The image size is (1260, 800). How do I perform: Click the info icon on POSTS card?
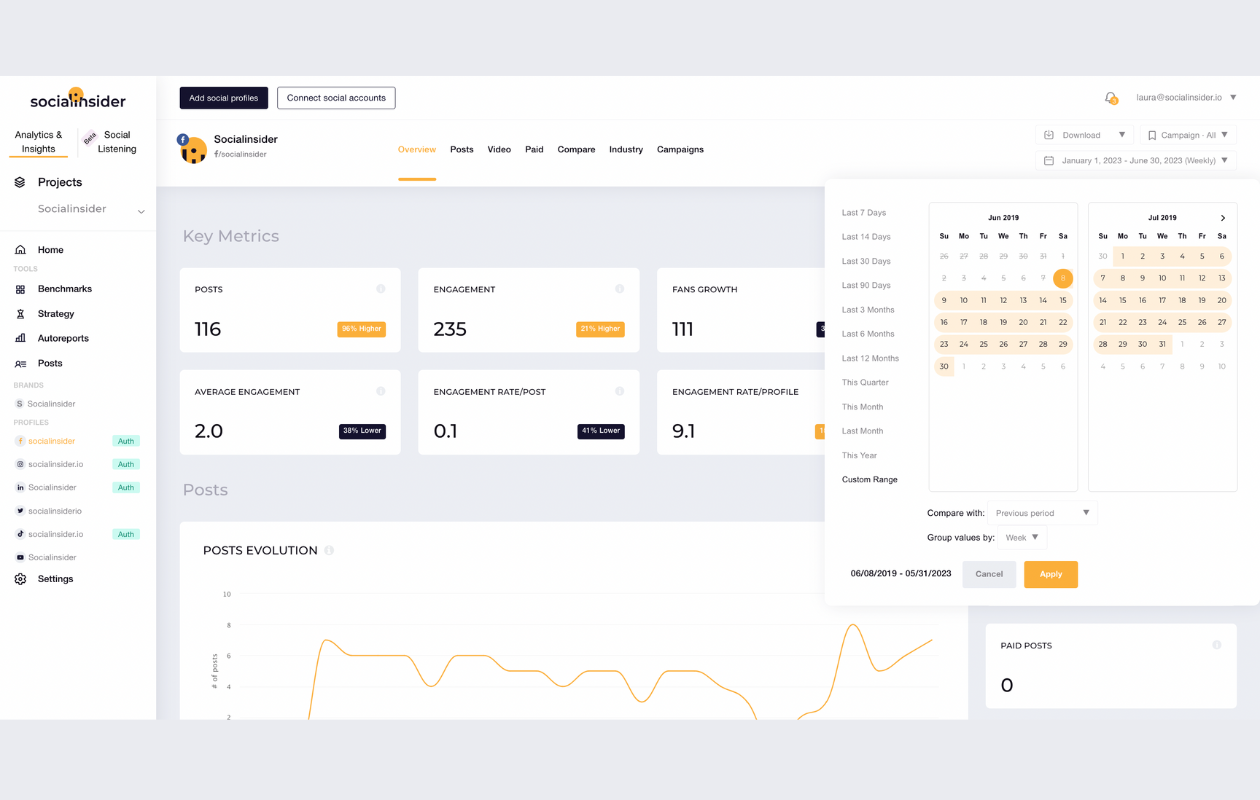point(381,289)
